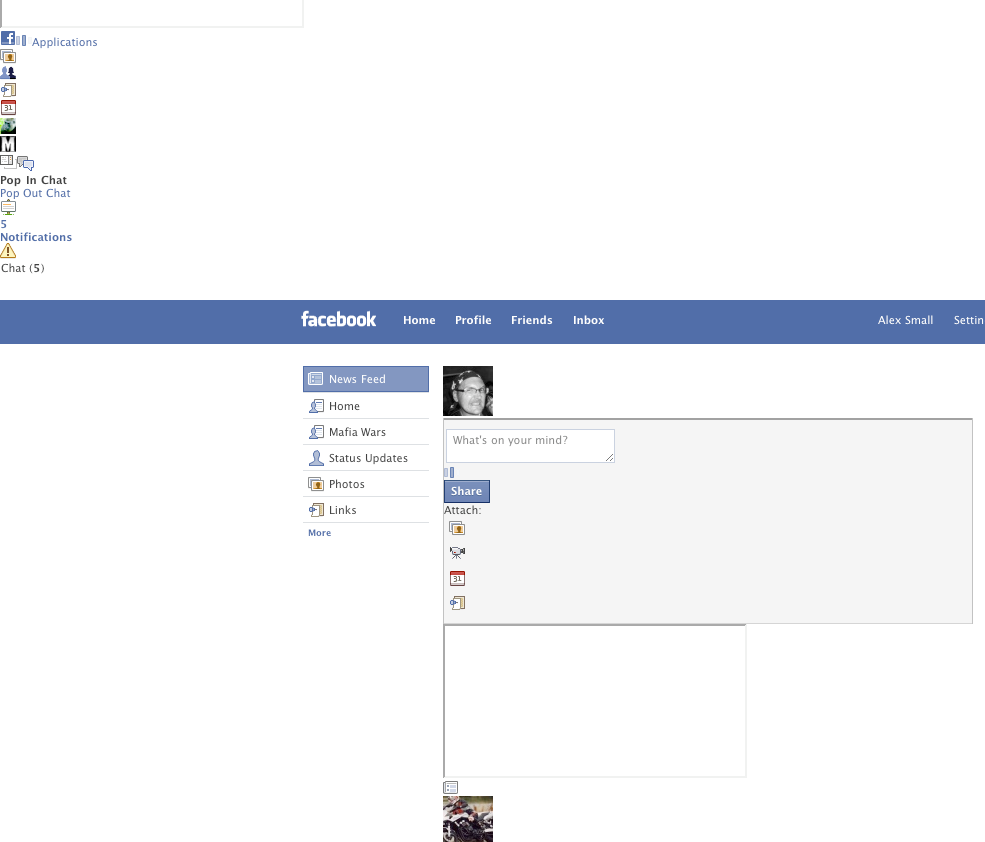The height and width of the screenshot is (842, 985).
Task: Click the Groups two-people icon
Action: [8, 73]
